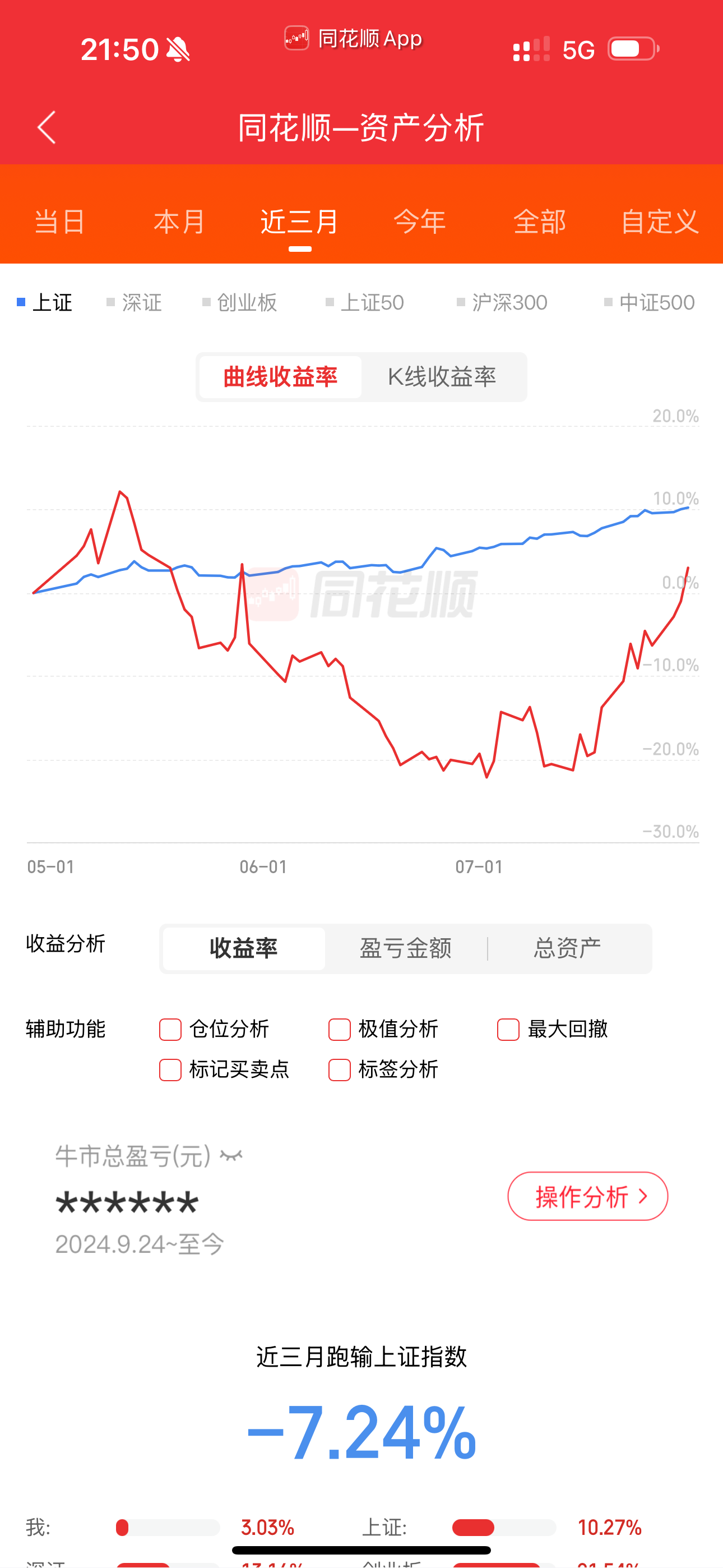Select the 总资产 analysis option

pos(567,948)
